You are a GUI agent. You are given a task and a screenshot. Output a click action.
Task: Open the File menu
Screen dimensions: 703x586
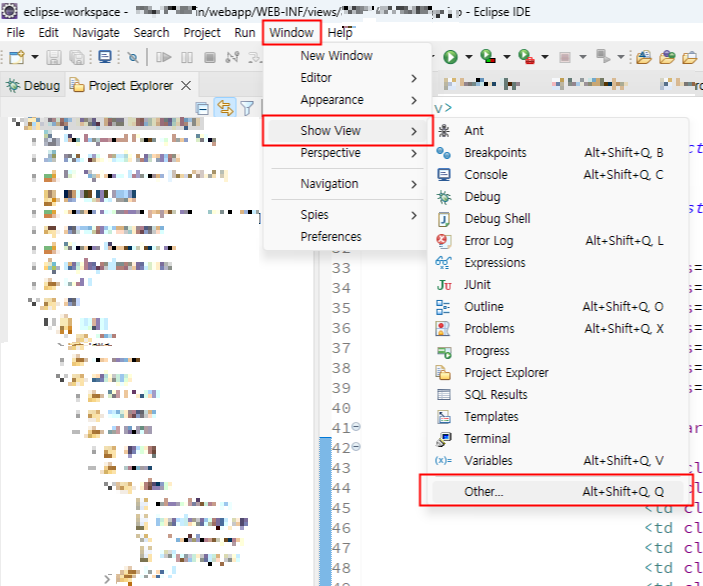click(16, 33)
